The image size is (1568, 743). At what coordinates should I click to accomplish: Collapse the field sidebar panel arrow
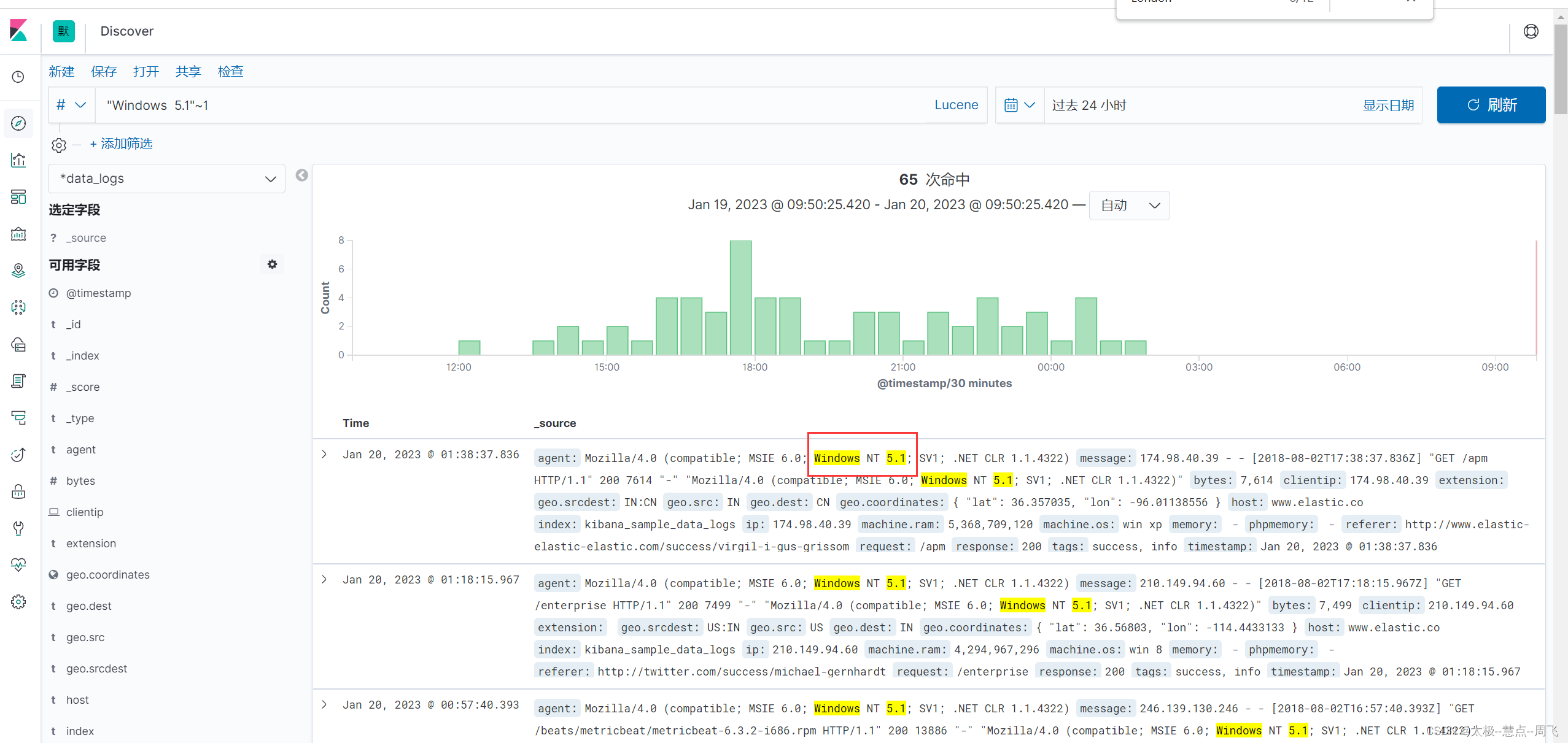point(301,175)
